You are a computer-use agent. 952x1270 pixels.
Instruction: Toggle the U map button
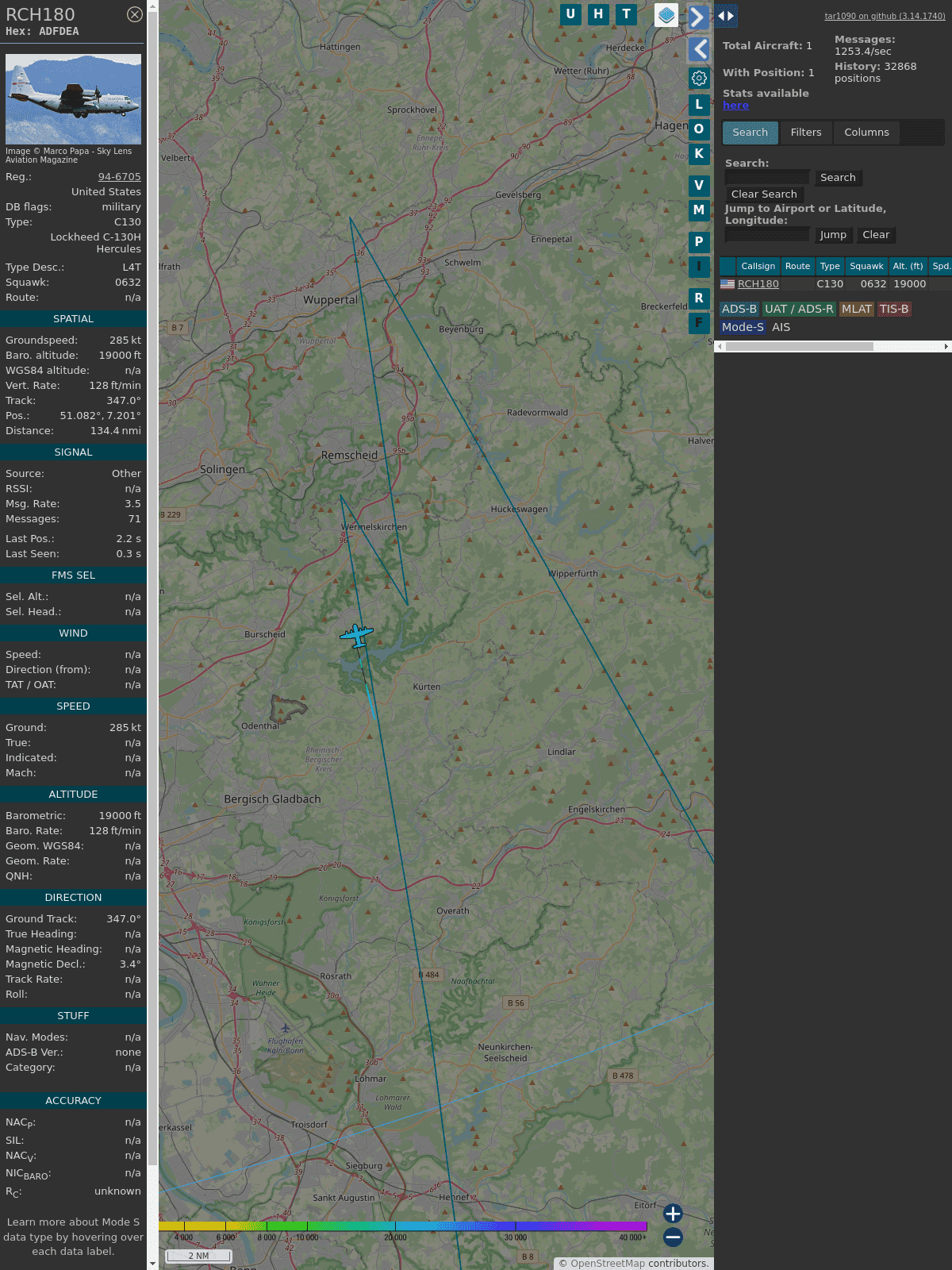[570, 14]
